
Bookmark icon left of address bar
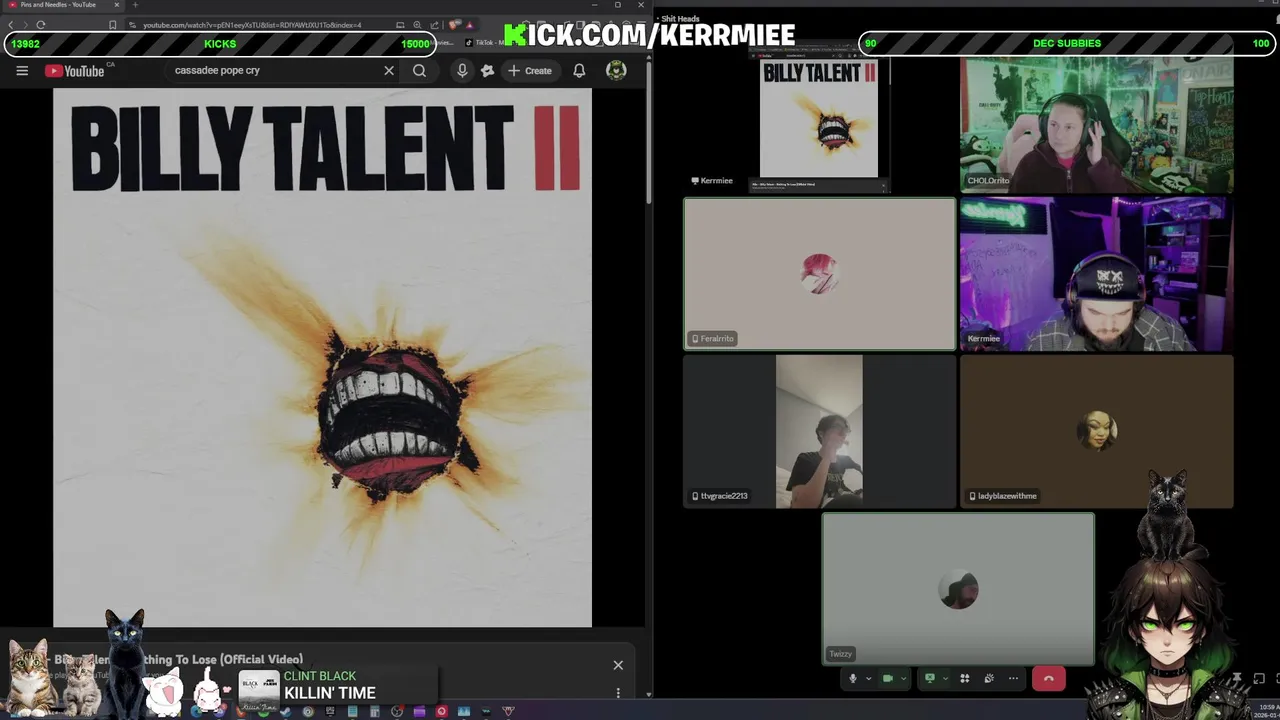tap(112, 25)
